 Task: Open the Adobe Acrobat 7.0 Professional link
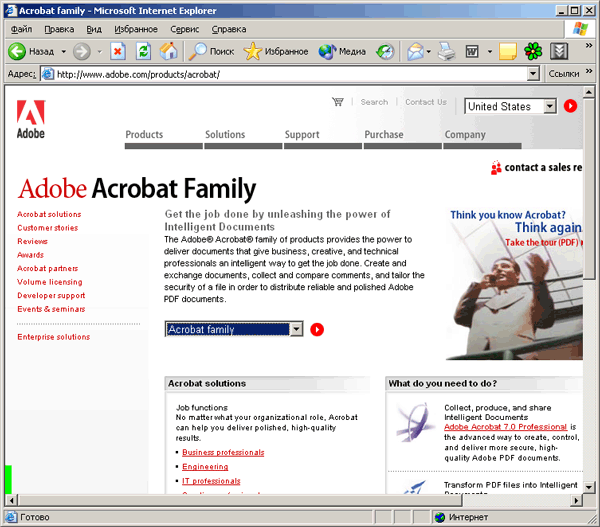point(505,427)
